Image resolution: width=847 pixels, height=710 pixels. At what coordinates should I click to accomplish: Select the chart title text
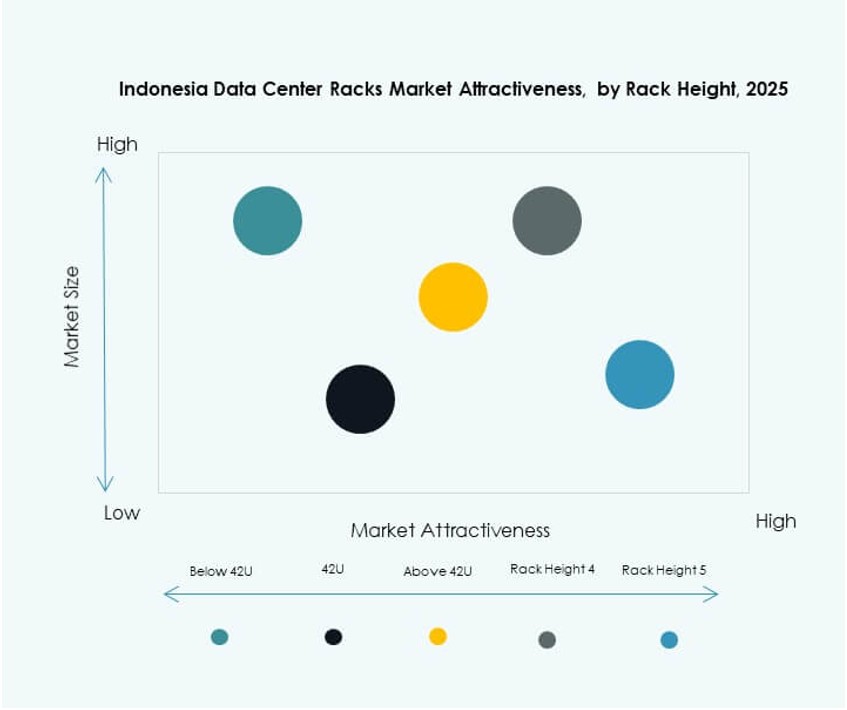point(452,88)
